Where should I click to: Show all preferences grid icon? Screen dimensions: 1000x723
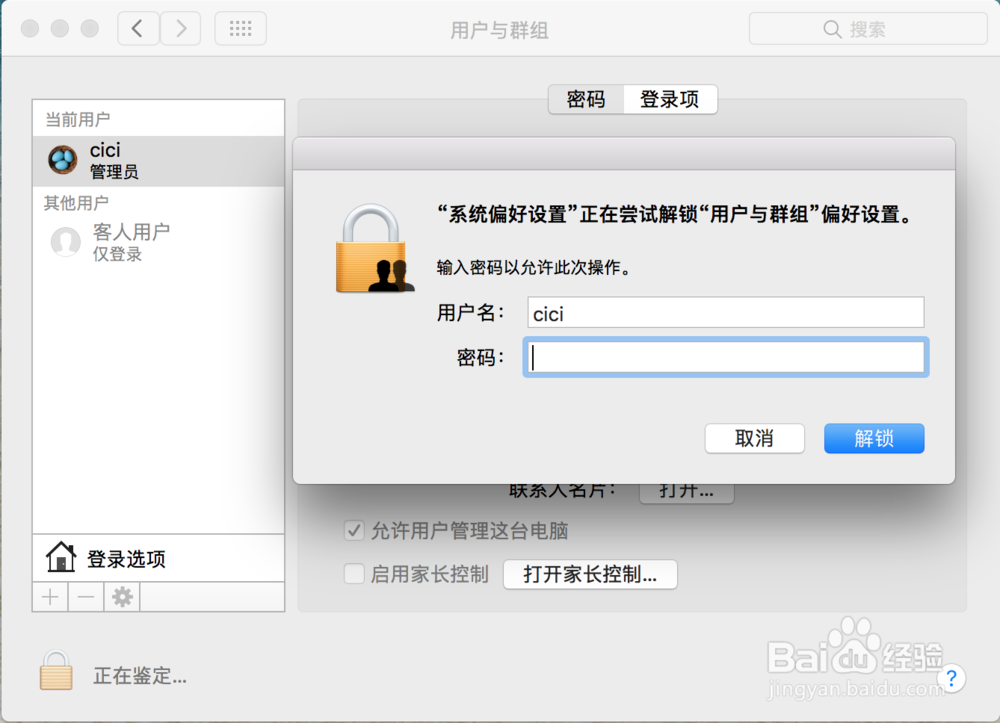pos(240,29)
